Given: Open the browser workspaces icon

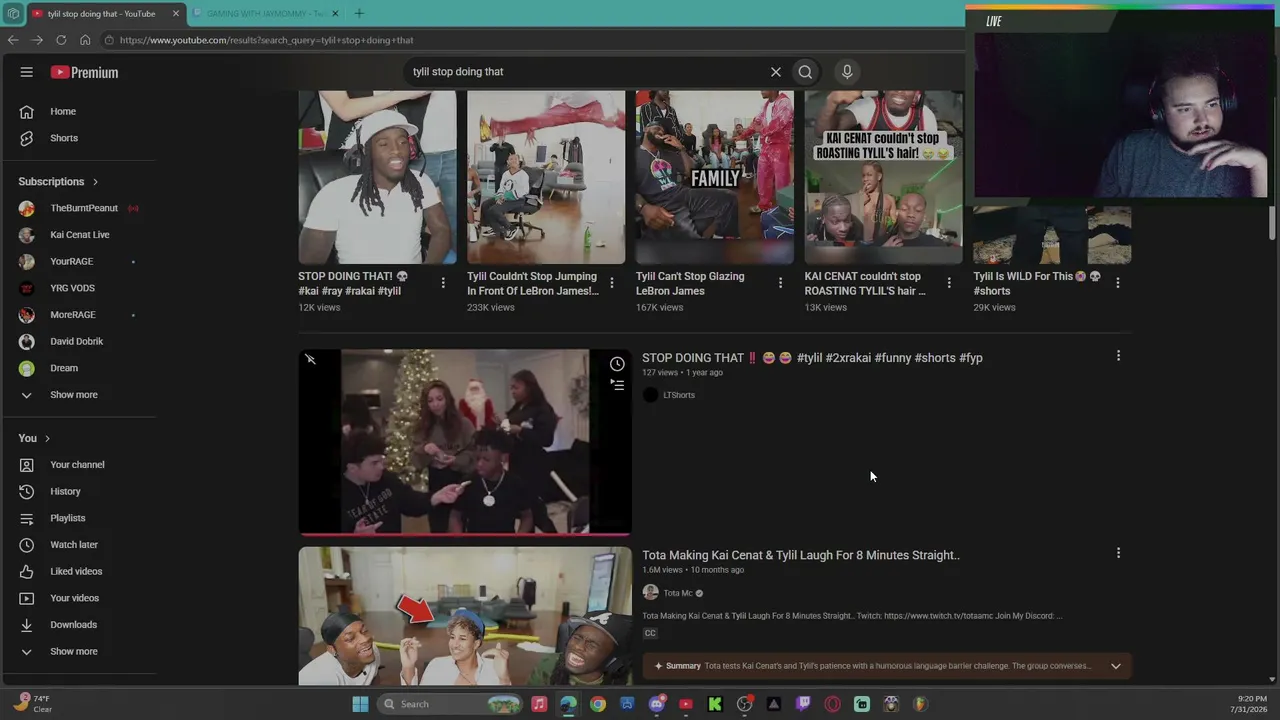Looking at the screenshot, I should pyautogui.click(x=13, y=14).
